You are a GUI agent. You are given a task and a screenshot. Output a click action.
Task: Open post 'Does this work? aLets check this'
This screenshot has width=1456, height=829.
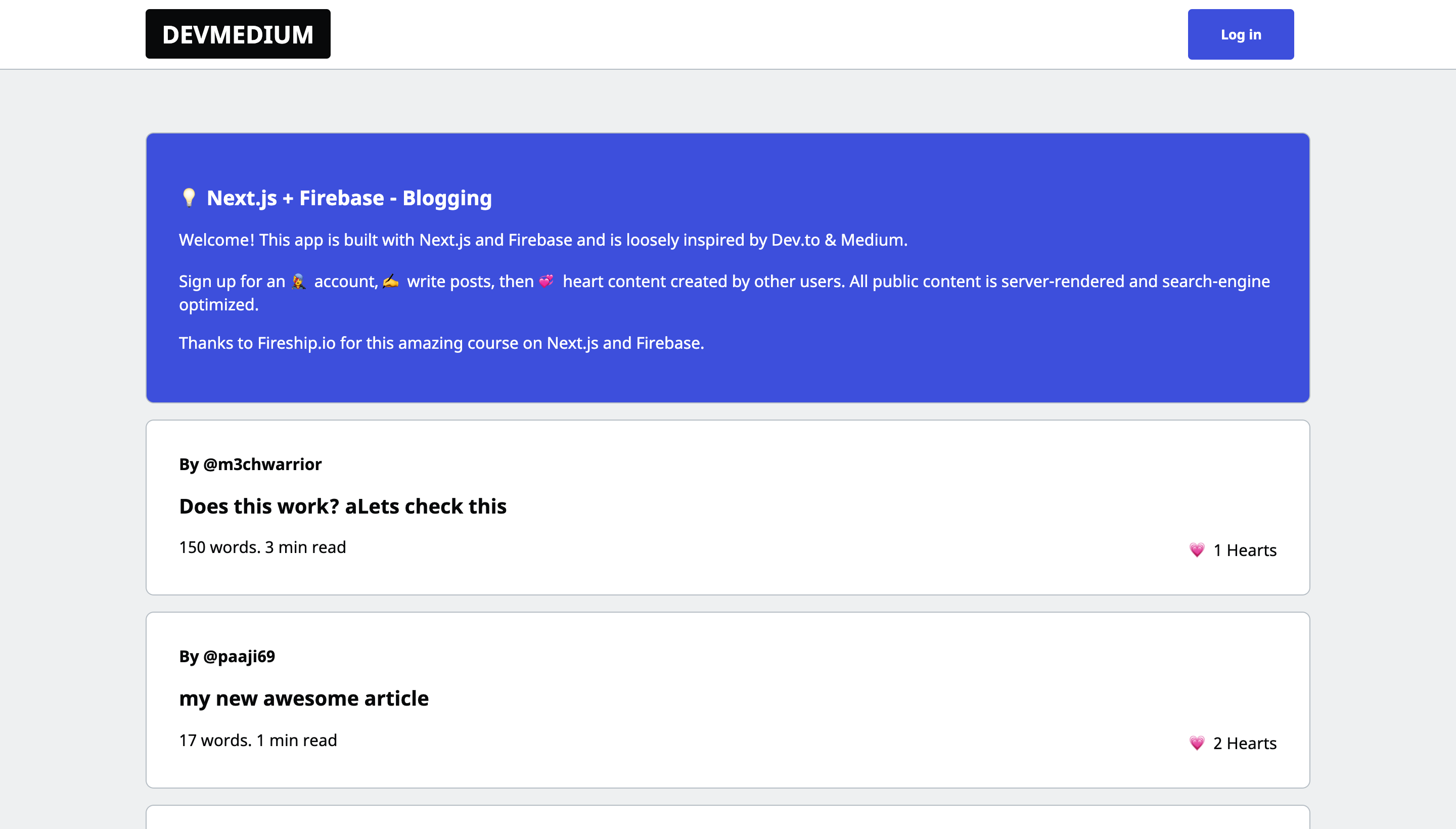[342, 506]
